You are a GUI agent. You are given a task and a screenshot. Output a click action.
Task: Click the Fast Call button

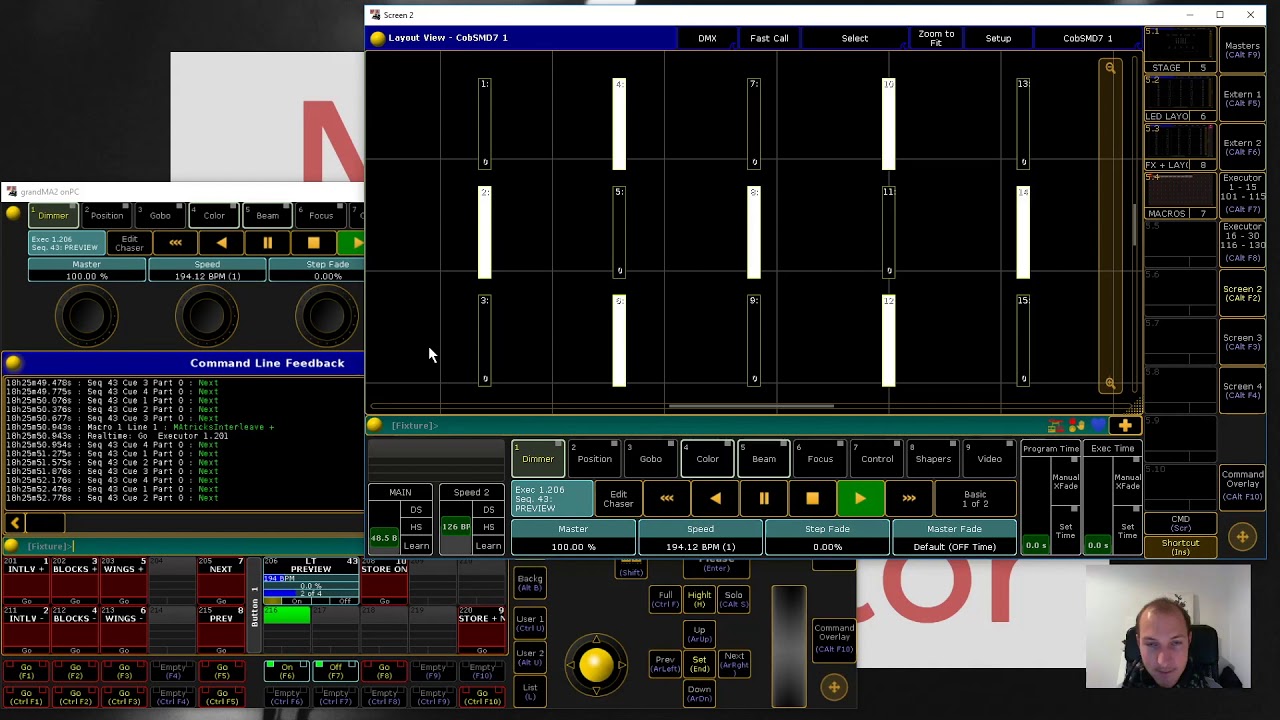769,38
